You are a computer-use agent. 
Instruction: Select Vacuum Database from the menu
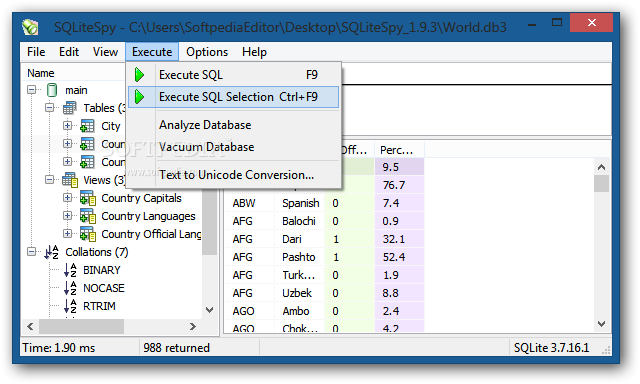(233, 147)
